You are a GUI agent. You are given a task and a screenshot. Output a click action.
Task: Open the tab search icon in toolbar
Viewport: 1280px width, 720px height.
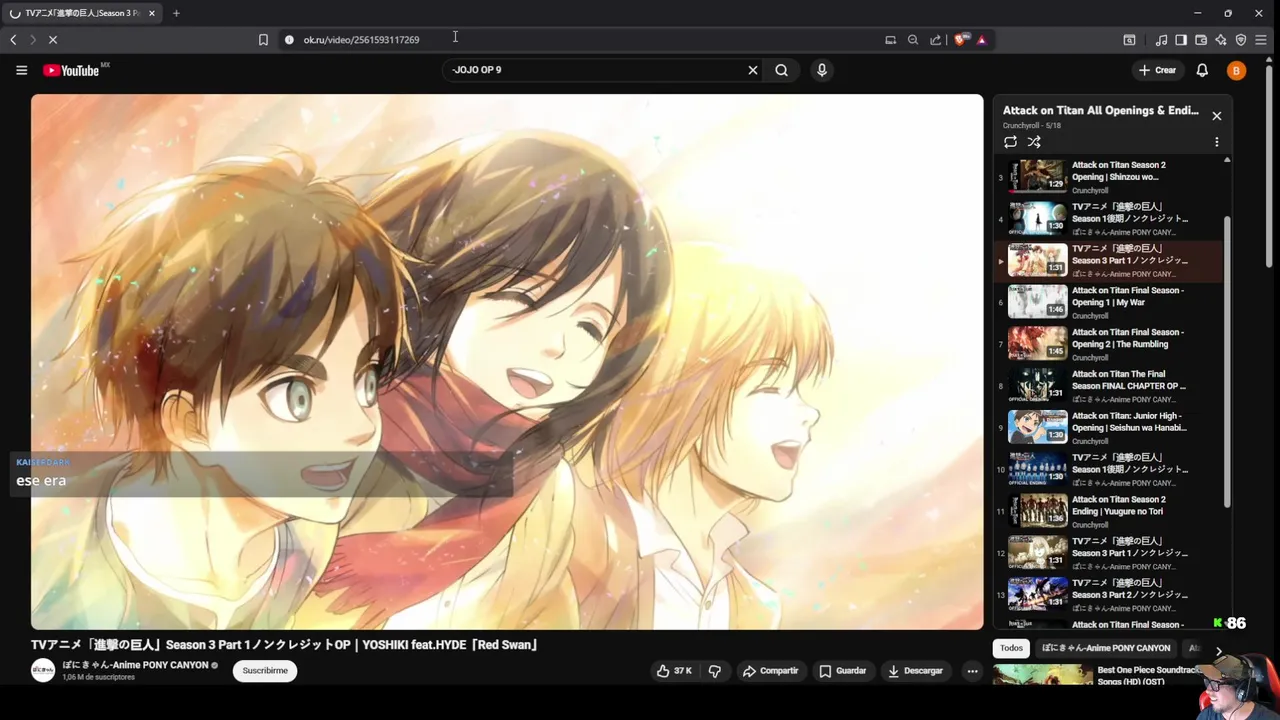tap(1129, 40)
